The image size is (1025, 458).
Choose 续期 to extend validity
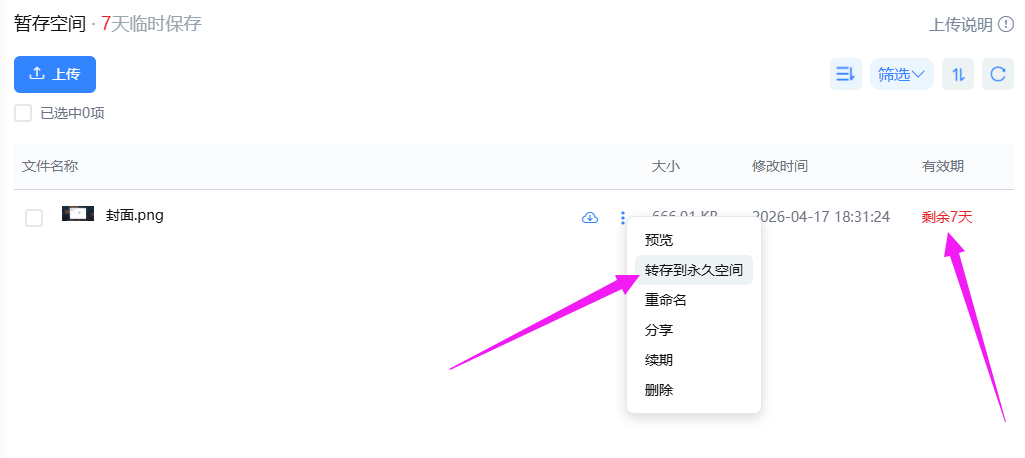[659, 360]
